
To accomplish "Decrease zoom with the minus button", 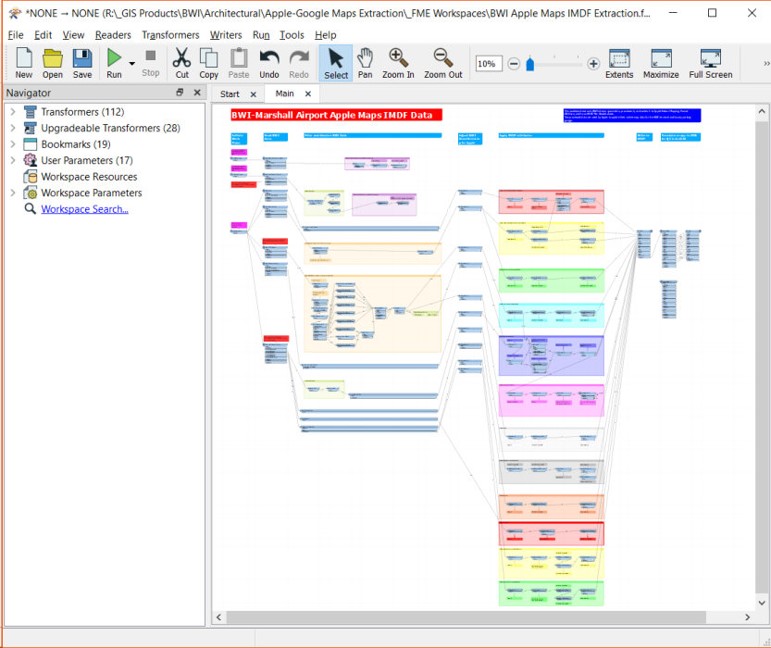I will pos(514,64).
